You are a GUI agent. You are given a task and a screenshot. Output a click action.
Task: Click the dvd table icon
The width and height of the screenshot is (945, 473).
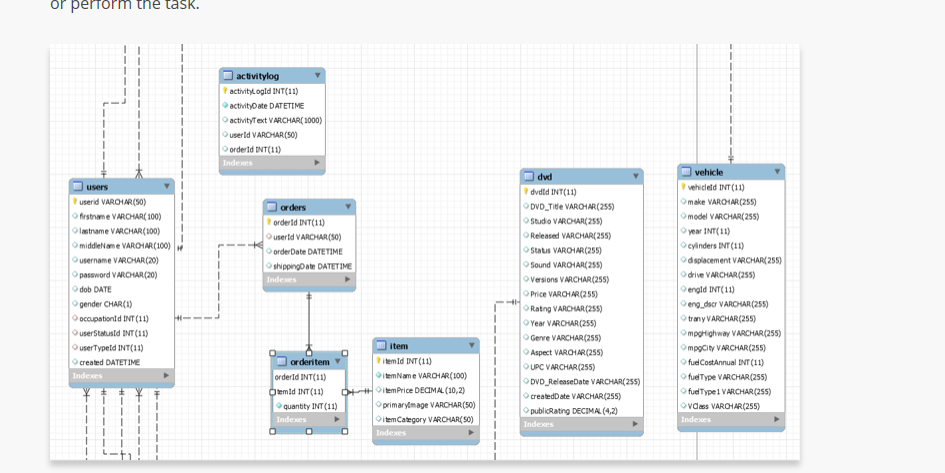529,177
